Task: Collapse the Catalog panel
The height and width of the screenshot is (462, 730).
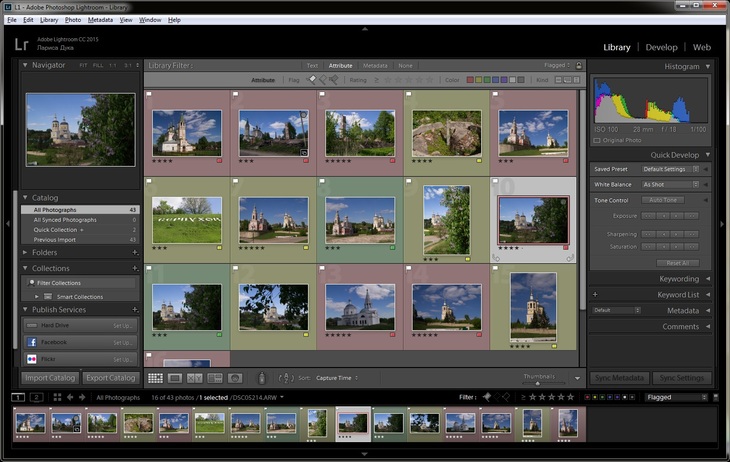Action: (25, 197)
